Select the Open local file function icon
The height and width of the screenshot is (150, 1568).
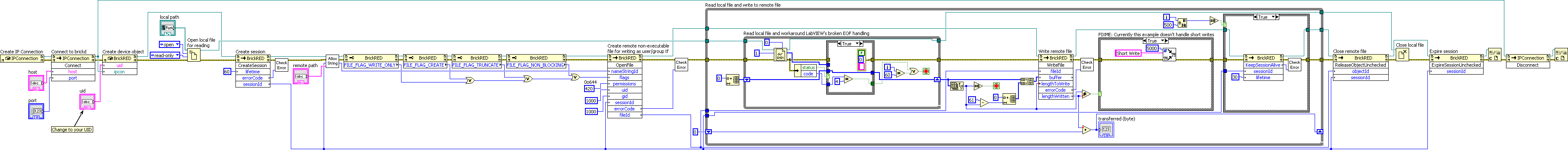(x=193, y=55)
